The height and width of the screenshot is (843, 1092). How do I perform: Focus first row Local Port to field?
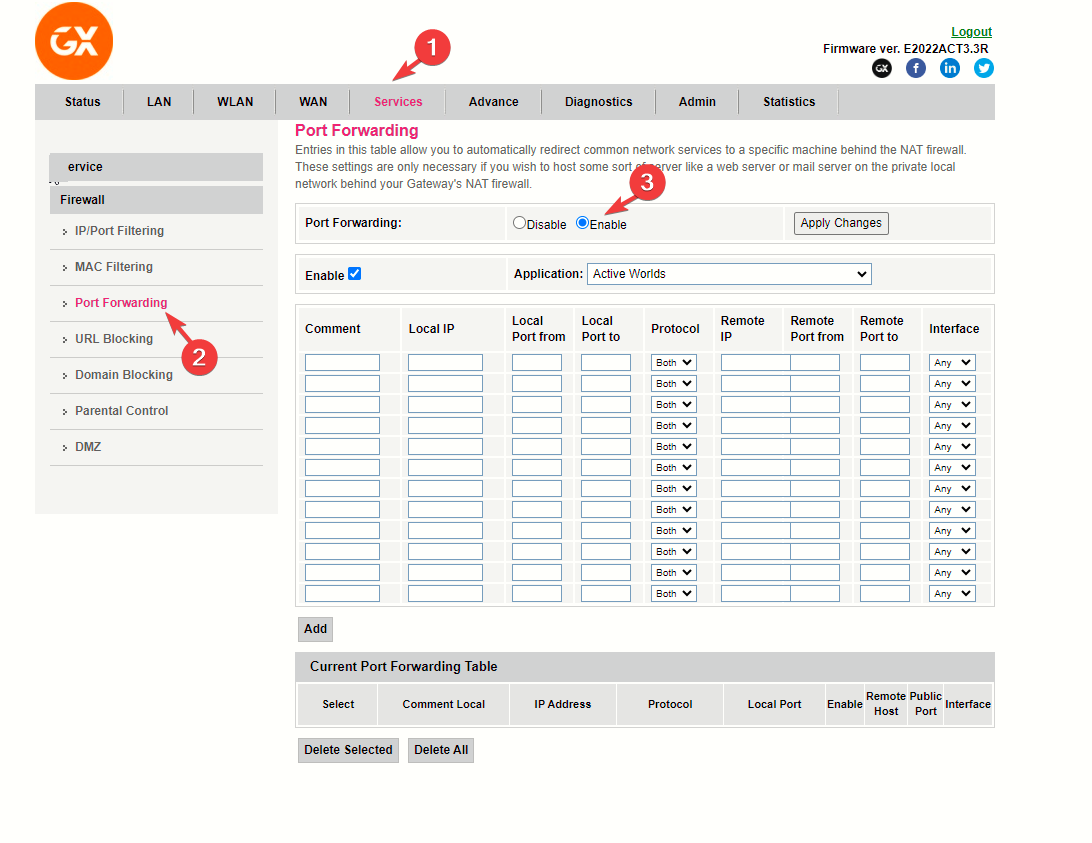605,362
